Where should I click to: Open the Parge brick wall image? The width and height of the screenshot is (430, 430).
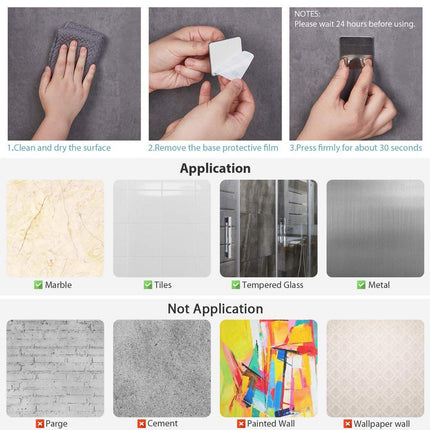click(x=55, y=368)
